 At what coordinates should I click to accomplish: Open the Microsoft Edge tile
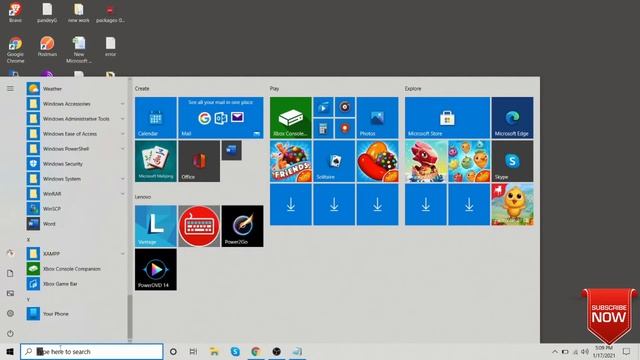512,118
